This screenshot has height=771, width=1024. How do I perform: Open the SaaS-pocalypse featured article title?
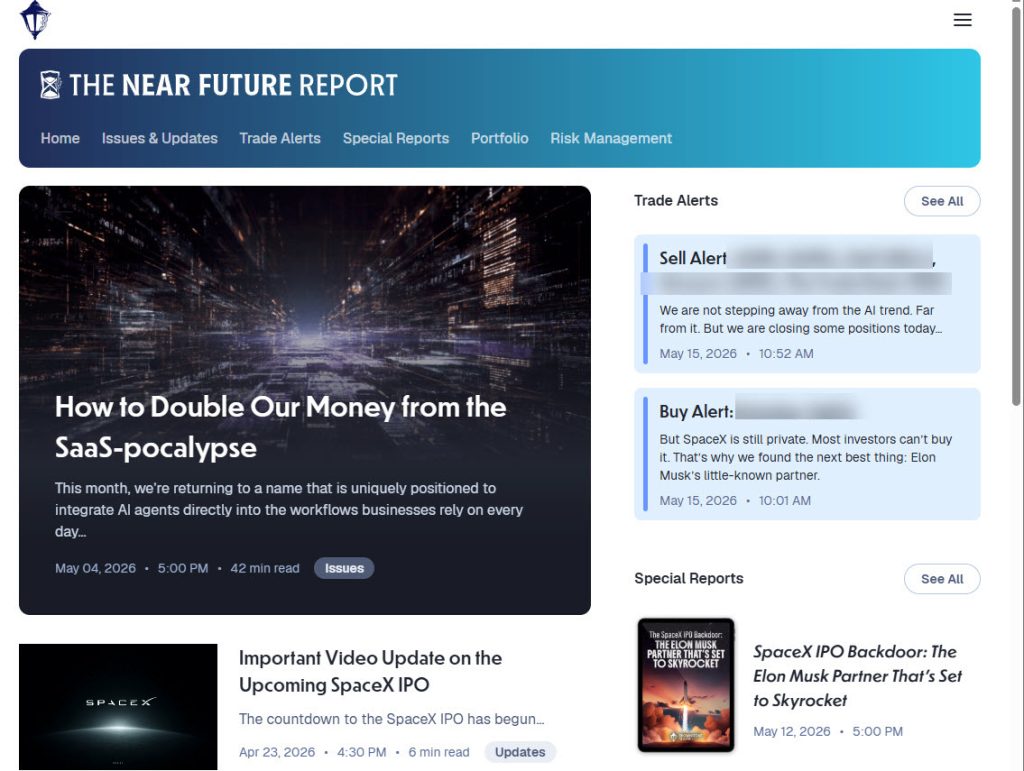coord(280,427)
